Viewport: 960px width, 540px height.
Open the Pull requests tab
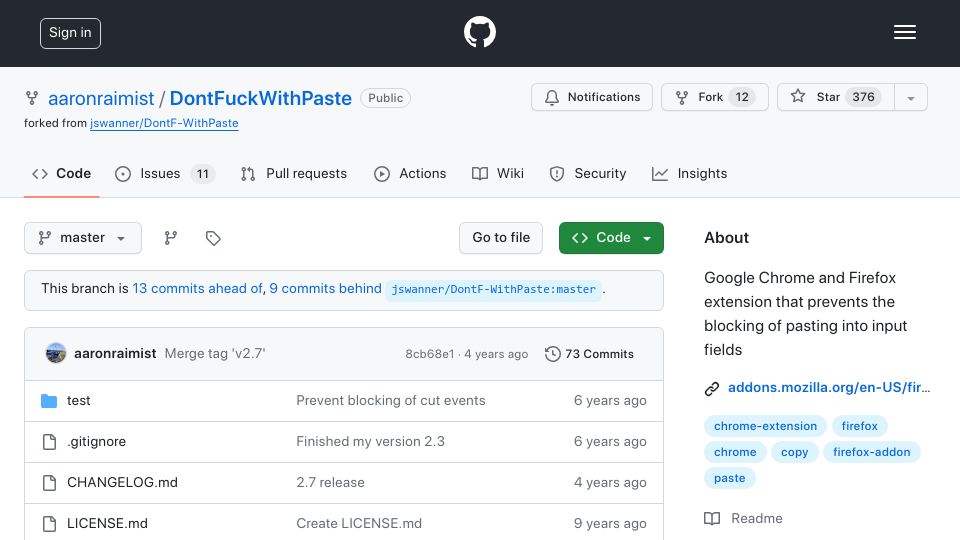point(294,174)
